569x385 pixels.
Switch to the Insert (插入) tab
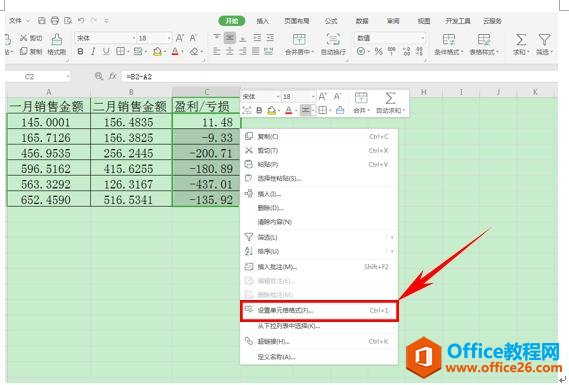(262, 21)
